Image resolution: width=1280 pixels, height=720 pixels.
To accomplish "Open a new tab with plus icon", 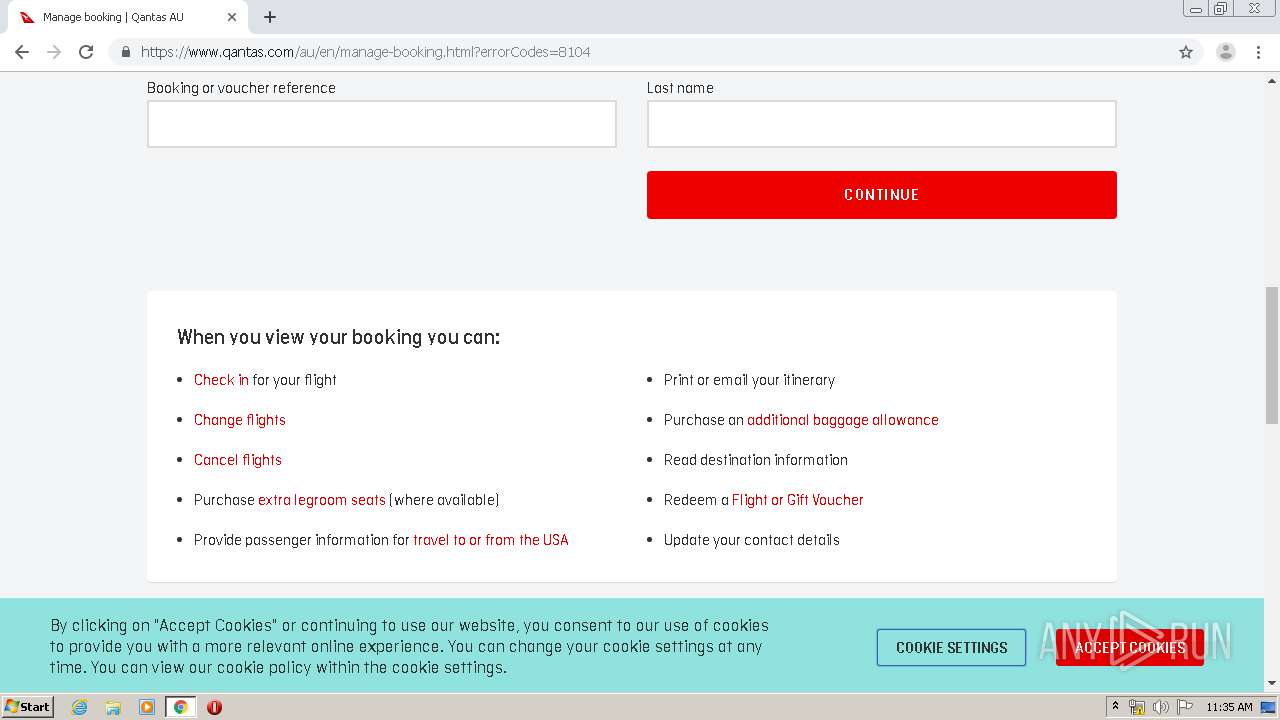I will [x=270, y=17].
